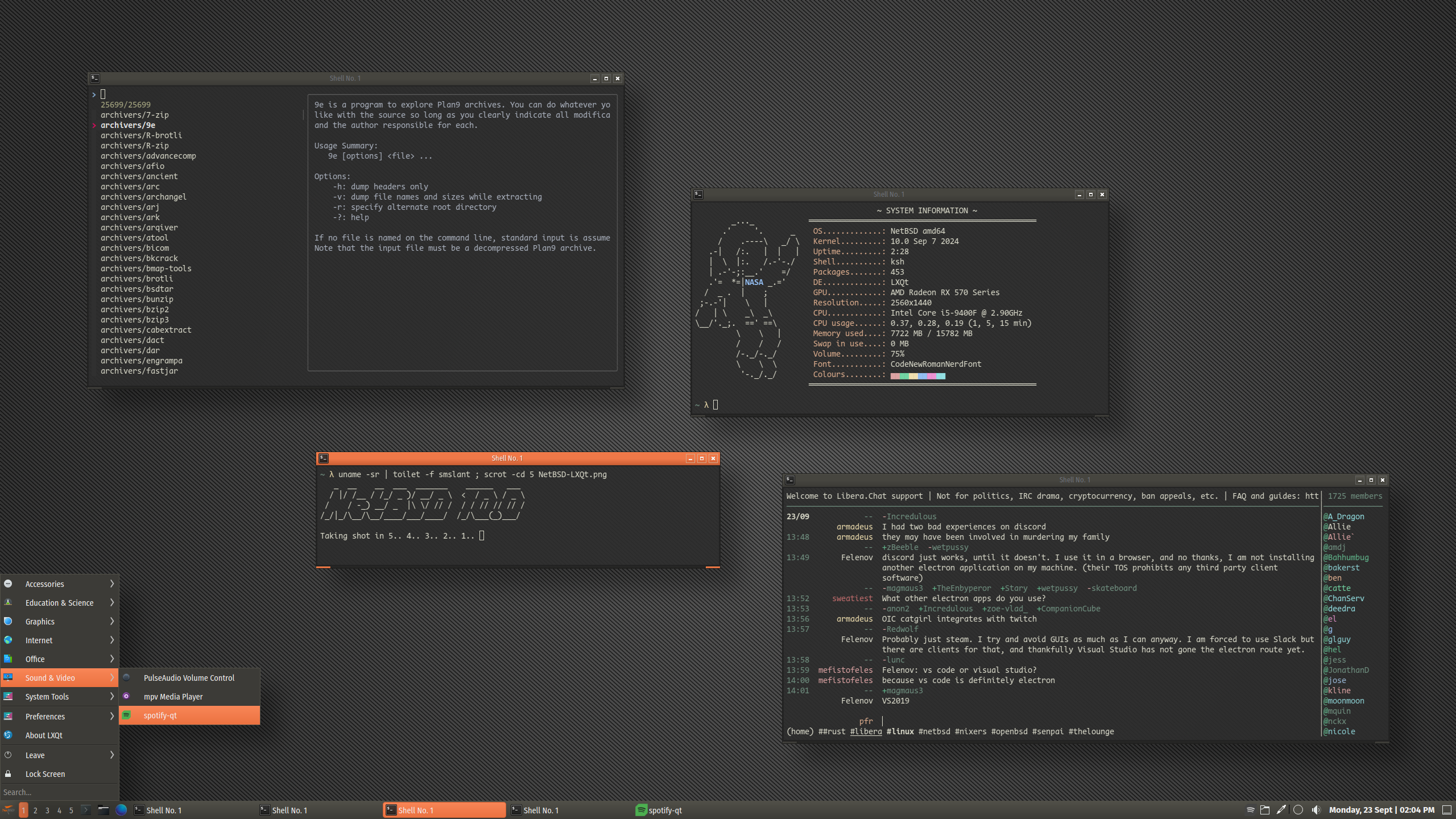Viewport: 1456px width, 819px height.
Task: Open mpv Media Player menu entry
Action: [189, 697]
